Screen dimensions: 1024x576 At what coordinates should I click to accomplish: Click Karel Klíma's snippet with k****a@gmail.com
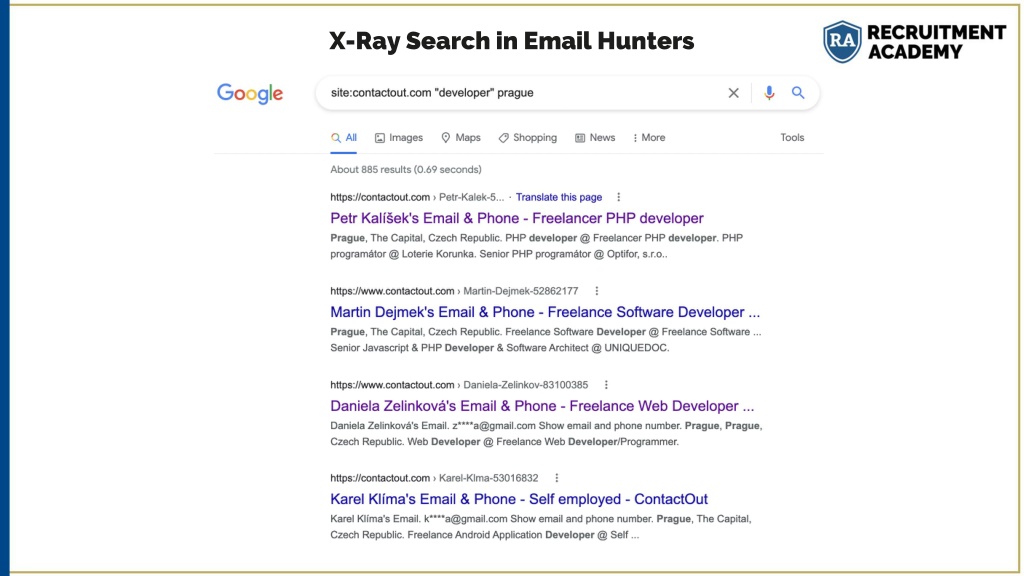click(541, 527)
